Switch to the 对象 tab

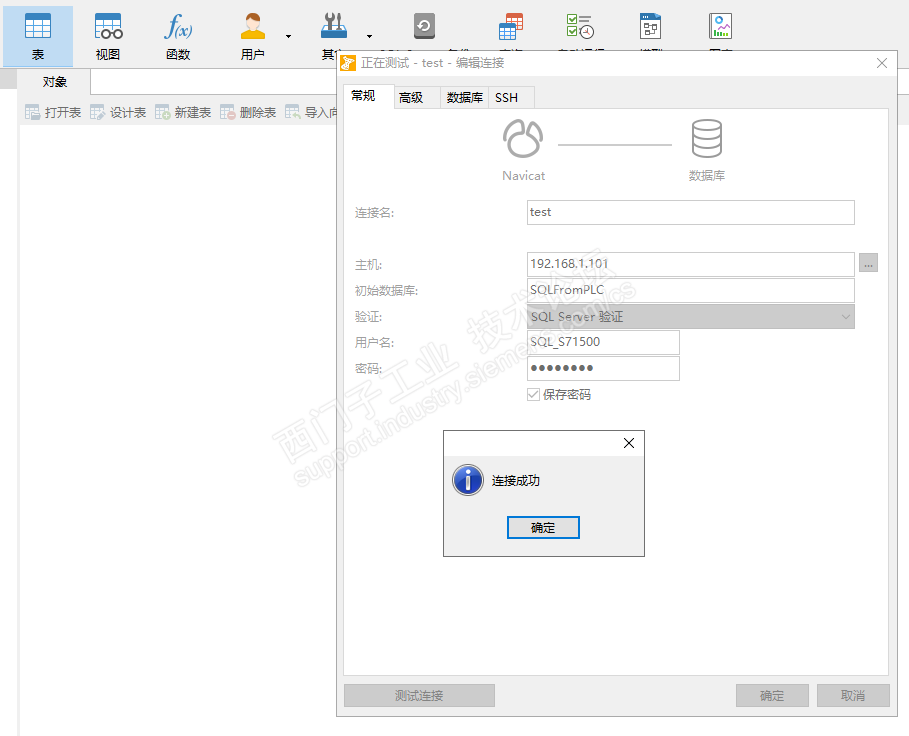54,82
